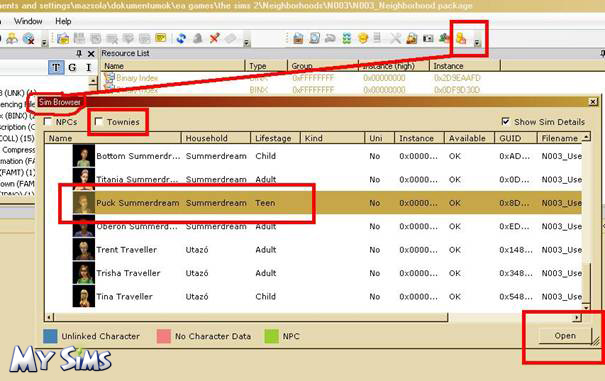Viewport: 605px width, 381px height.
Task: Click the yellow smiley face toolbar icon
Action: (x=363, y=38)
